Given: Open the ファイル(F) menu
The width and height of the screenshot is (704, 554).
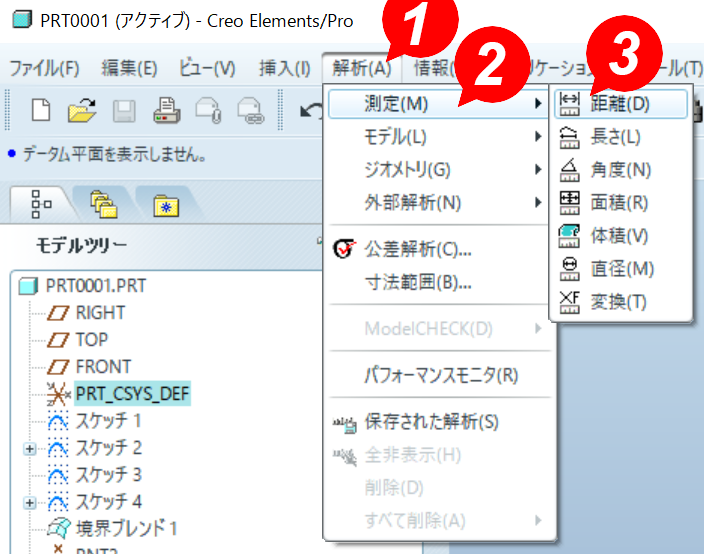Looking at the screenshot, I should (44, 68).
